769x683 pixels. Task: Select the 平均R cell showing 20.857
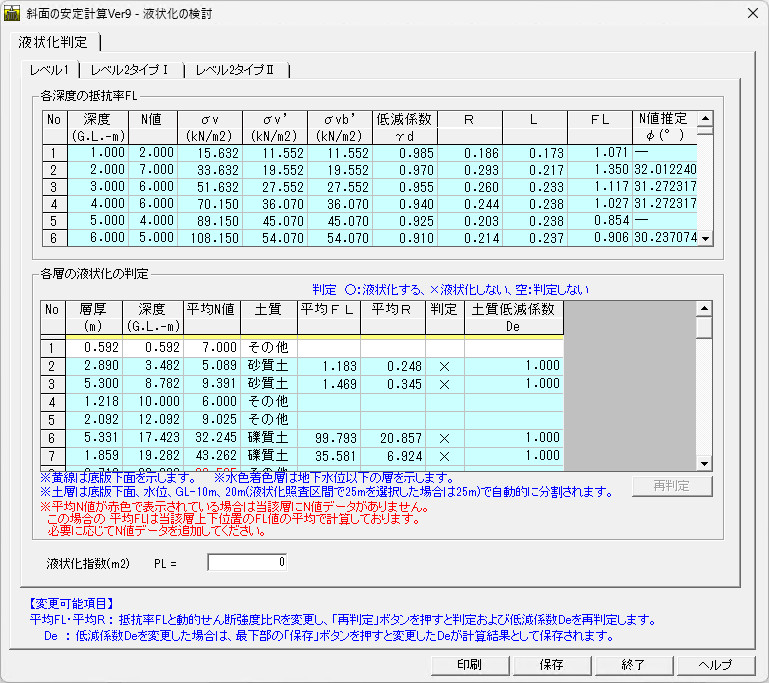click(392, 438)
